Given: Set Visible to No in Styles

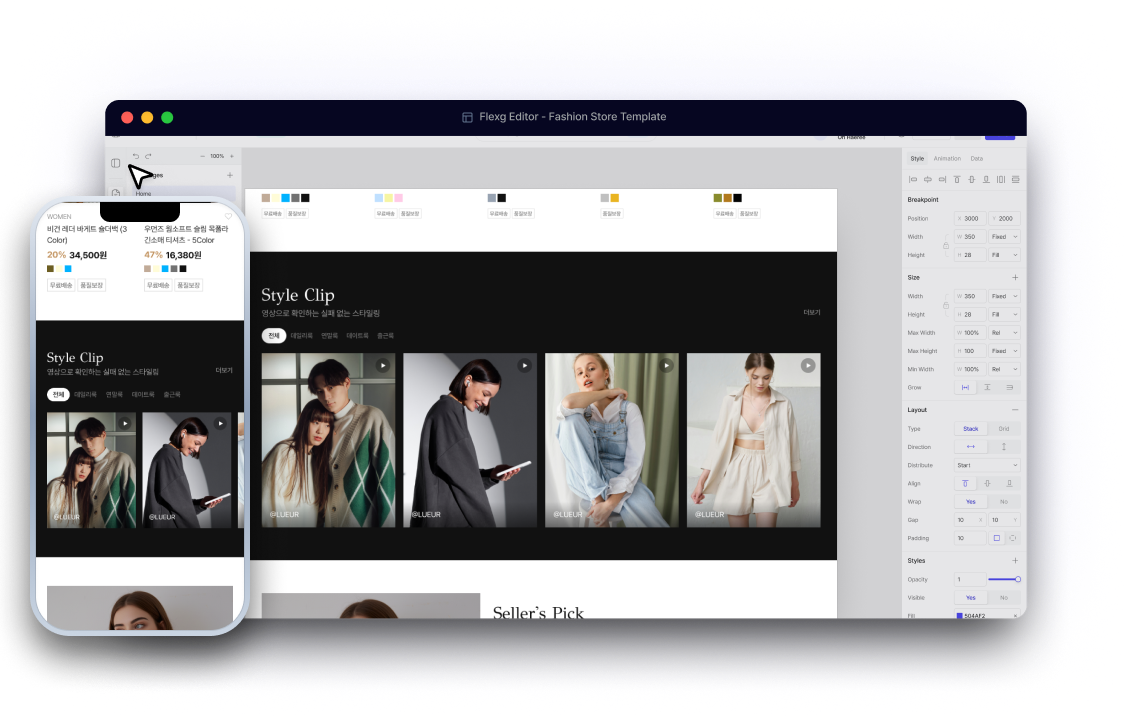Looking at the screenshot, I should (1005, 597).
